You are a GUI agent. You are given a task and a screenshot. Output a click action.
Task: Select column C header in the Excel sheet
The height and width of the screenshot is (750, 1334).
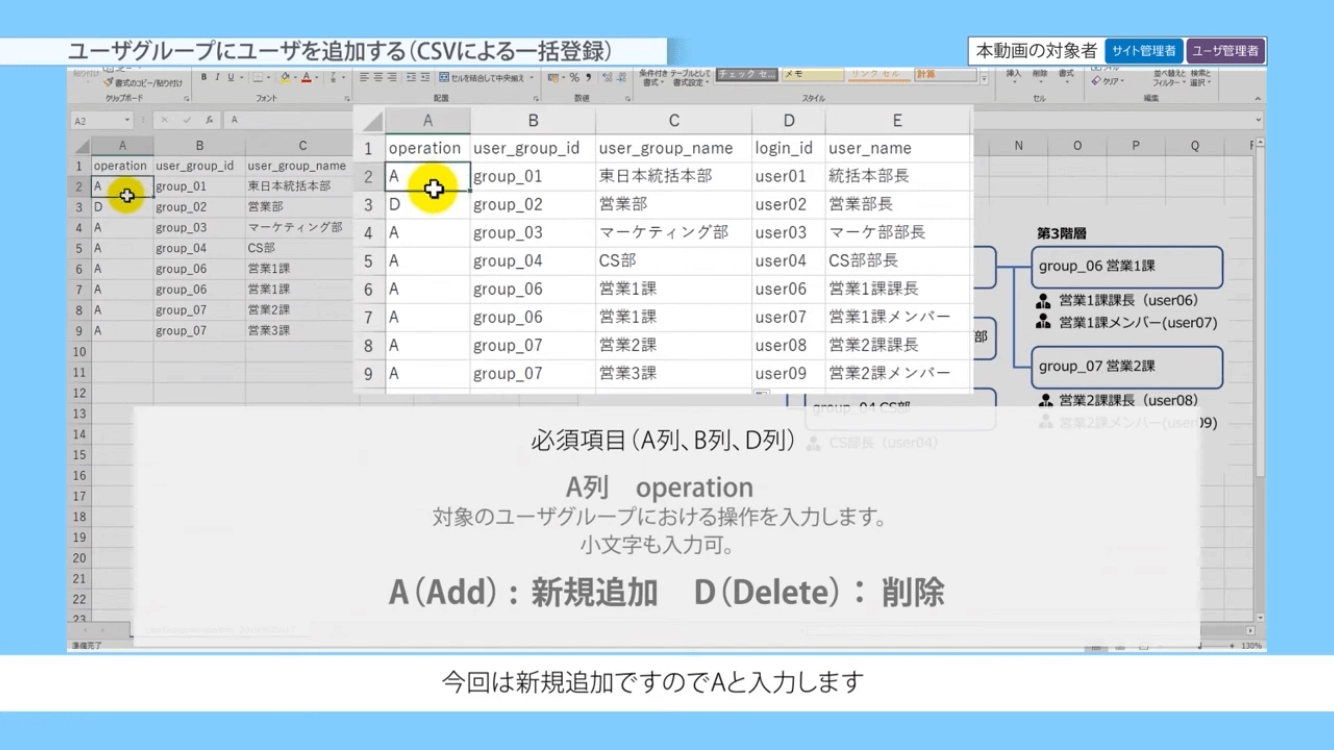tap(300, 145)
